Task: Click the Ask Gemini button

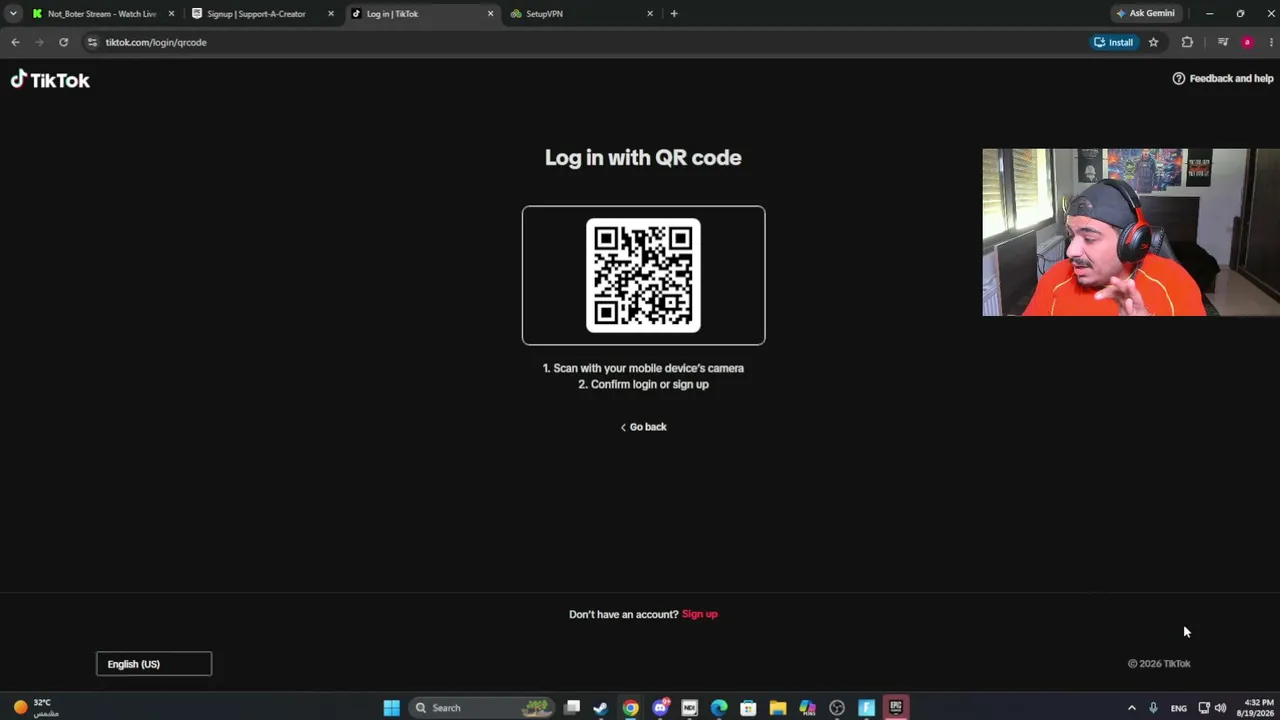Action: coord(1145,14)
